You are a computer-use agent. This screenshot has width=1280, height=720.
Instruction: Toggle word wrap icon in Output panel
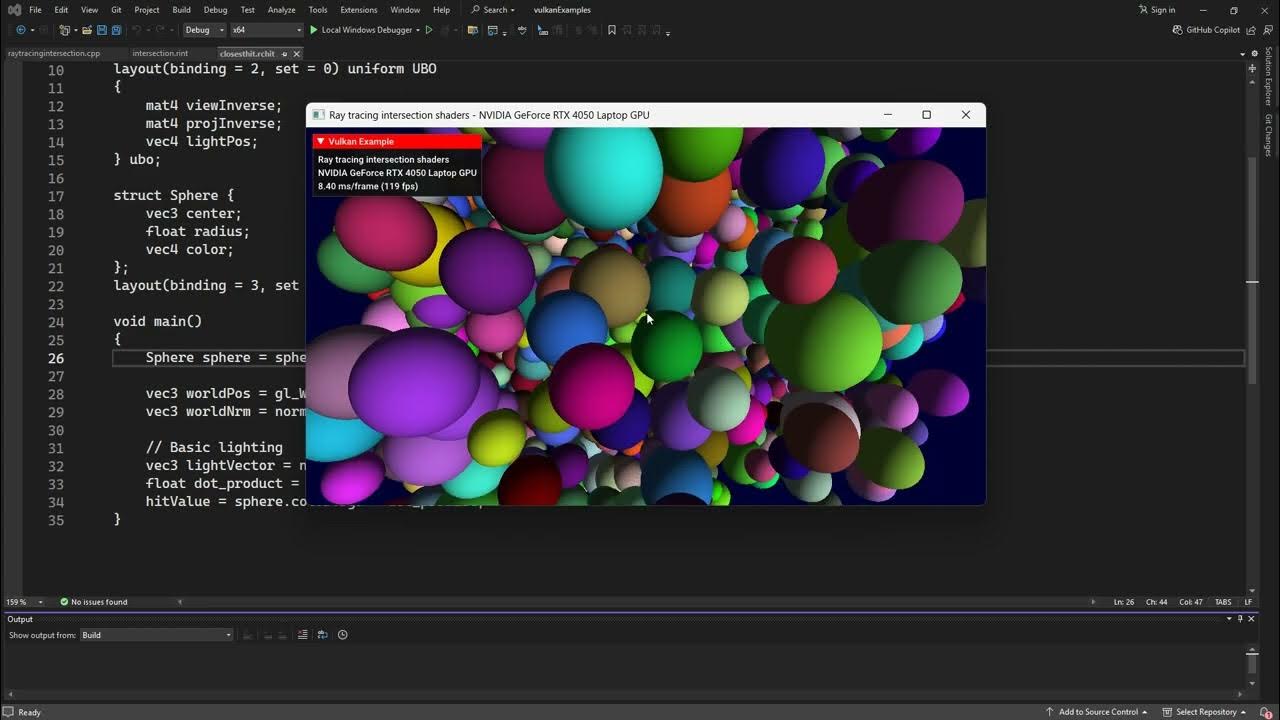tap(323, 635)
